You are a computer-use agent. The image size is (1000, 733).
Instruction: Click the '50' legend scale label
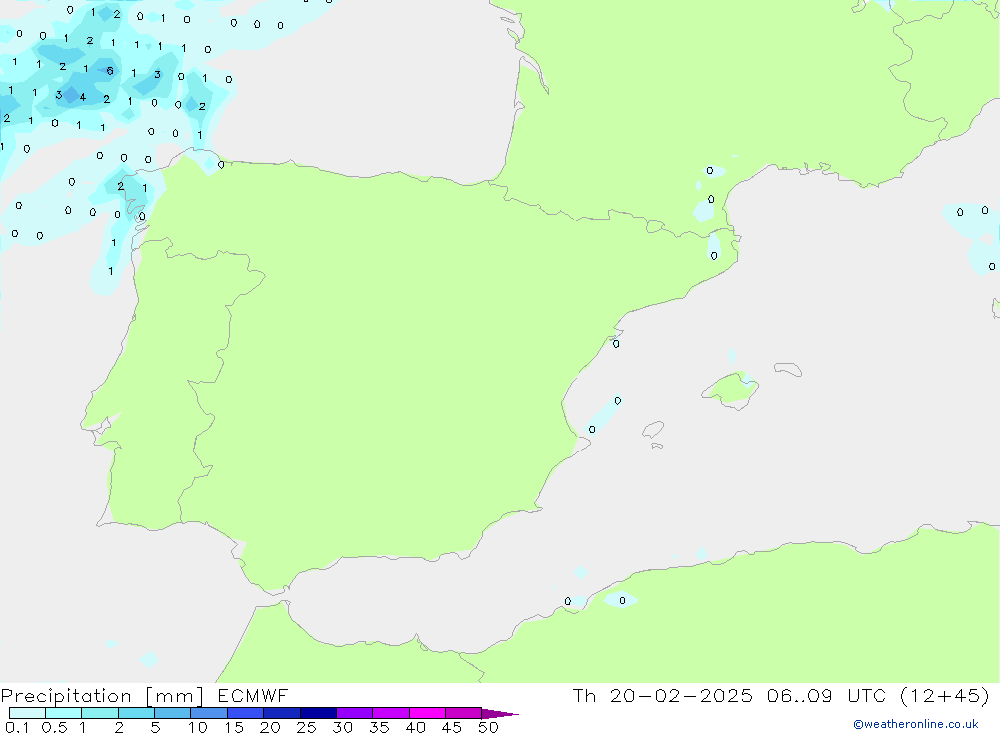[x=488, y=727]
